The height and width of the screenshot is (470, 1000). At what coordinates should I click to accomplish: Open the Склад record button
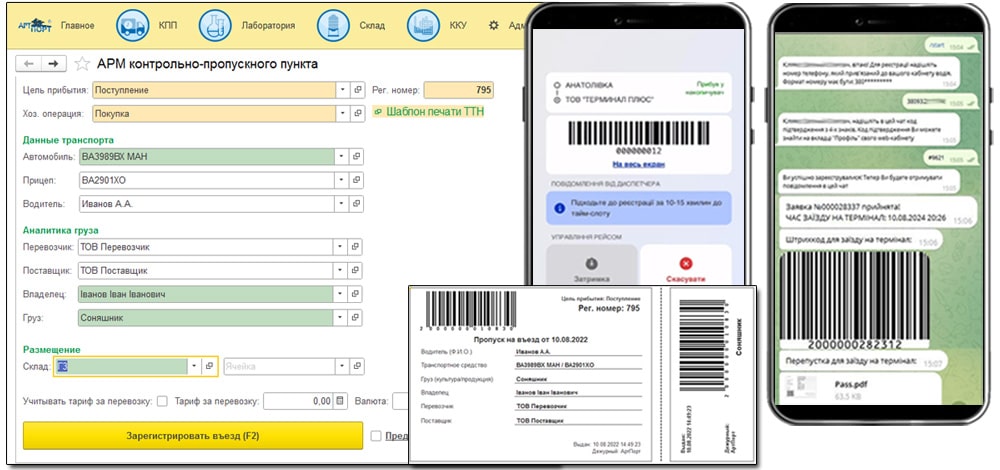click(209, 366)
